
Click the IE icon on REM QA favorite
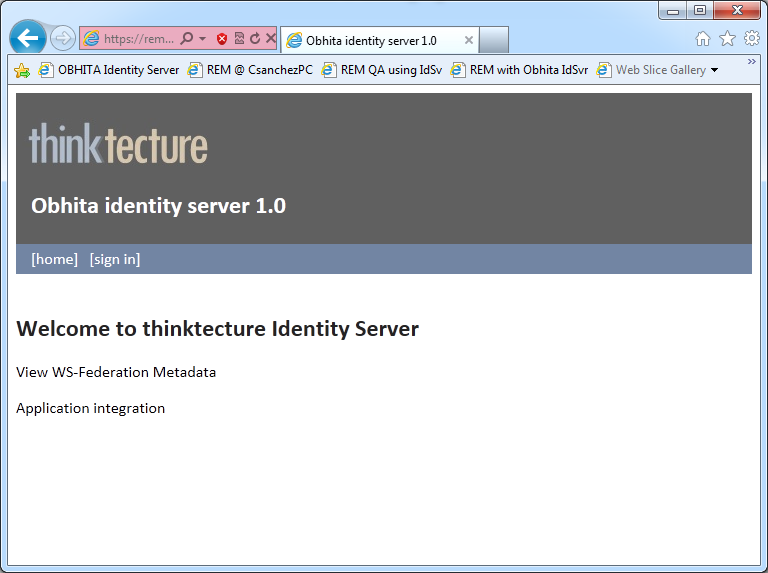329,70
